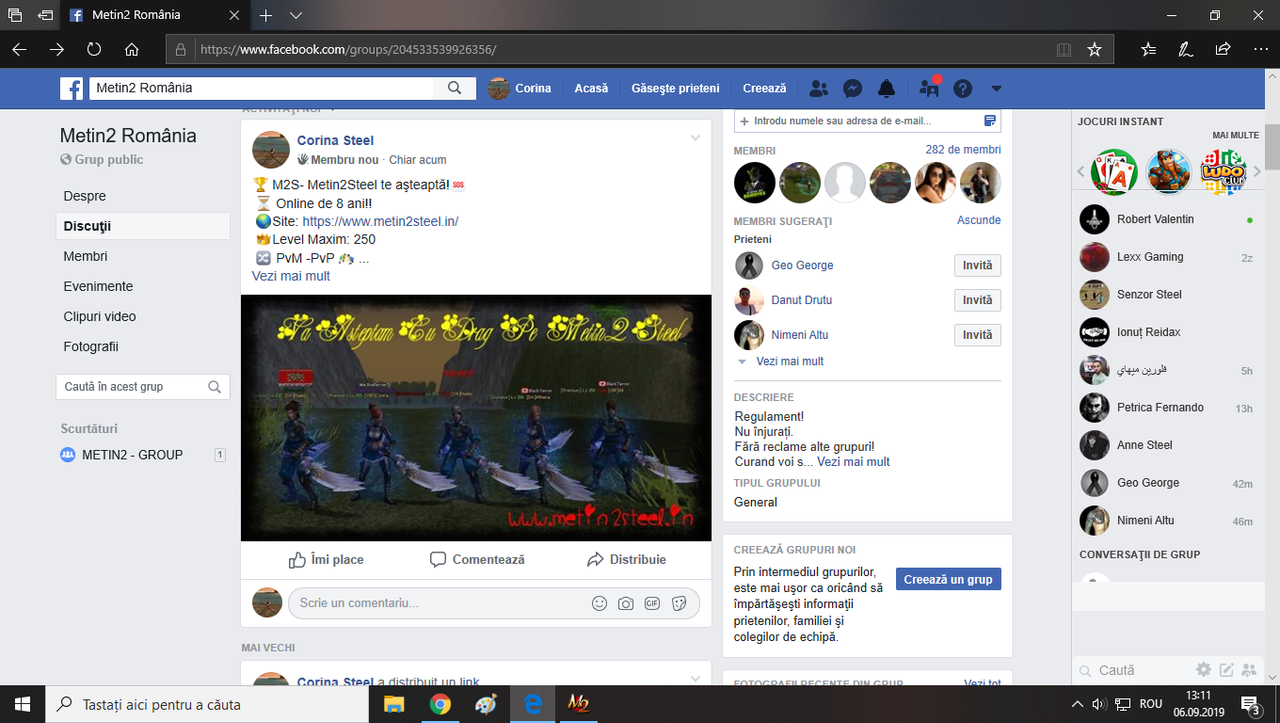This screenshot has width=1280, height=723.
Task: Open Windows Start menu
Action: 22,704
